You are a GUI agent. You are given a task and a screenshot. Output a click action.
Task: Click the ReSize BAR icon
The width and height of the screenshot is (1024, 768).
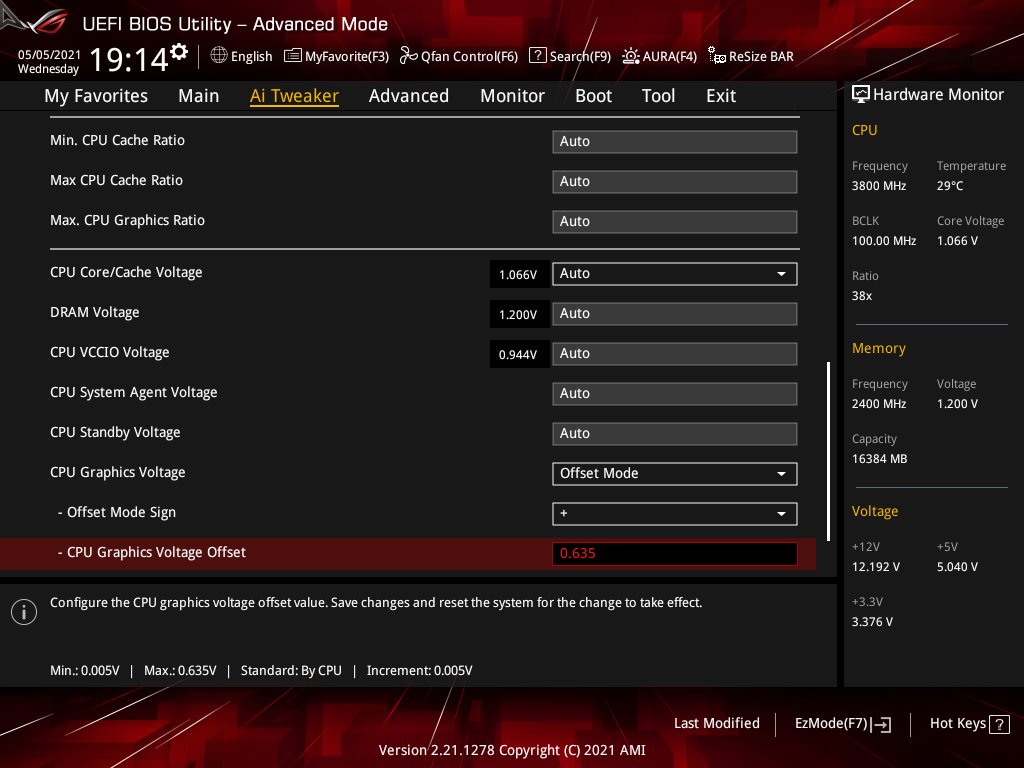coord(717,56)
